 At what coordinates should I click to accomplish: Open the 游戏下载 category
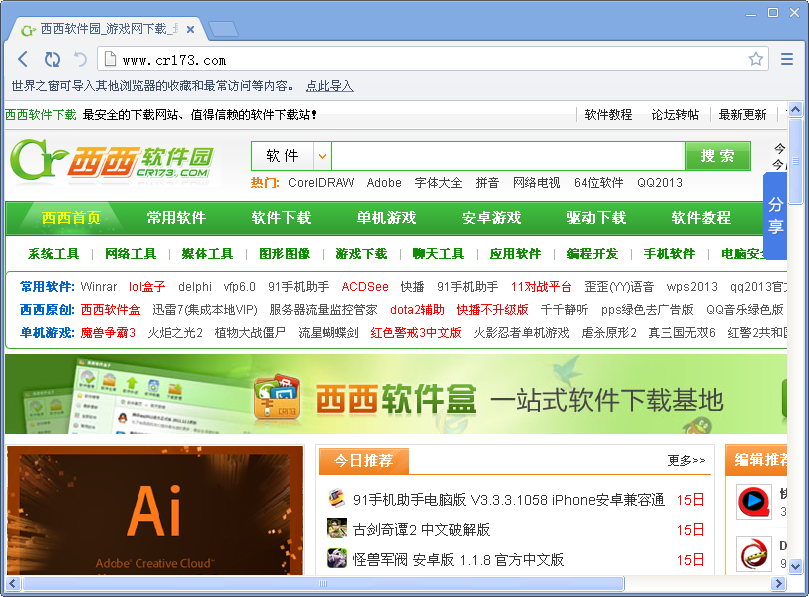(361, 254)
